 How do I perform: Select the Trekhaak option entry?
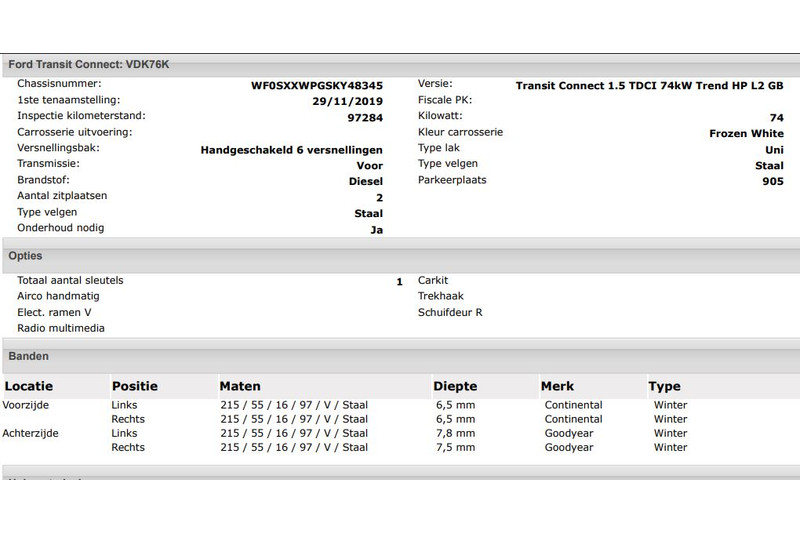[440, 296]
